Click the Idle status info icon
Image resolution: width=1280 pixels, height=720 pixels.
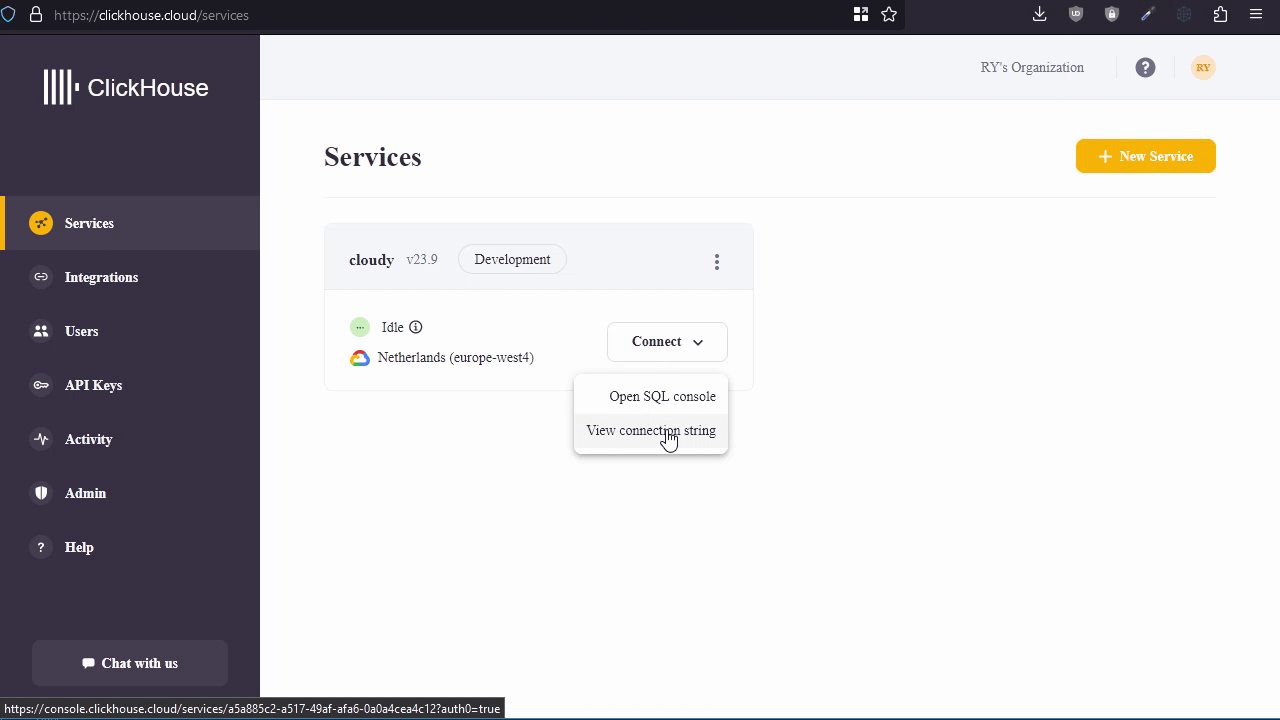416,327
